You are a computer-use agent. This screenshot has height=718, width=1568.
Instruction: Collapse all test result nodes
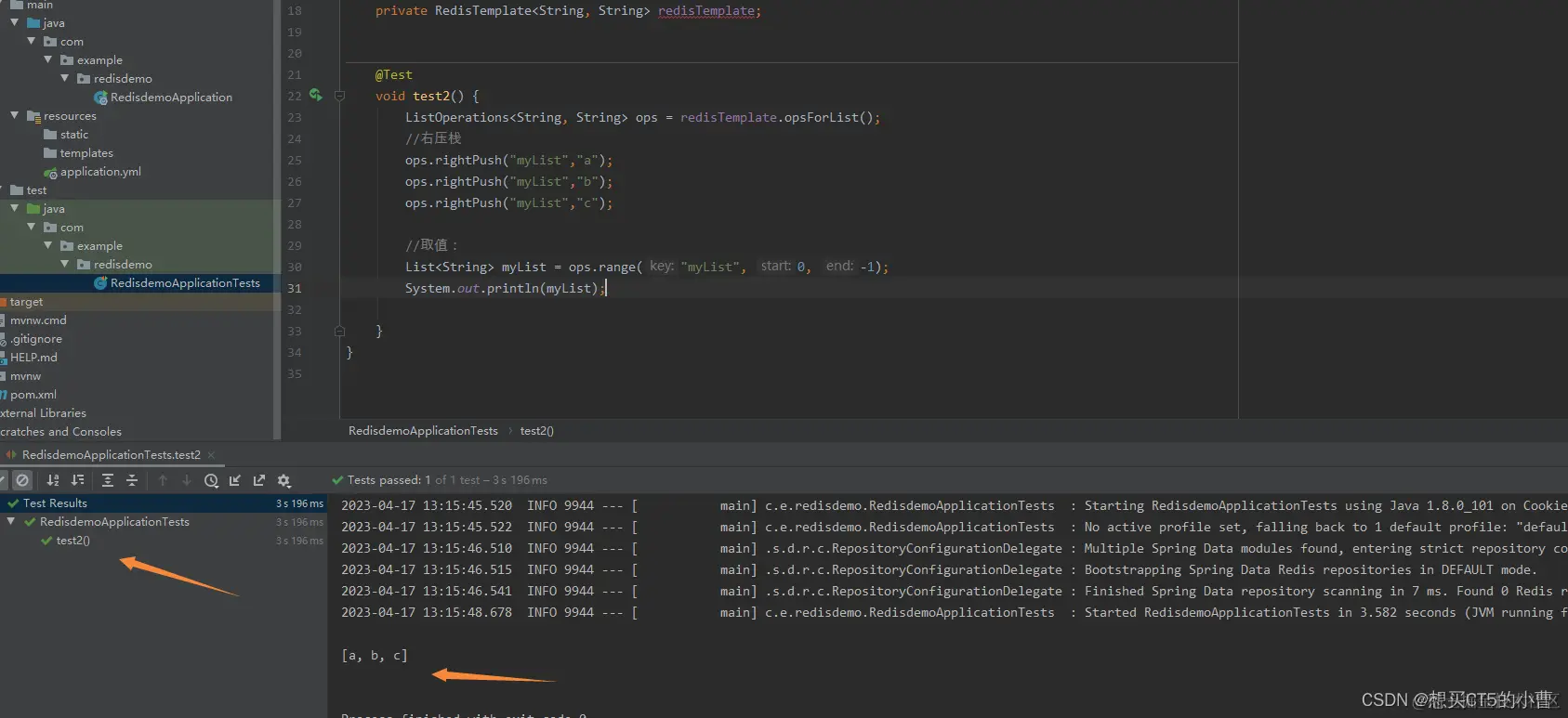tap(132, 480)
